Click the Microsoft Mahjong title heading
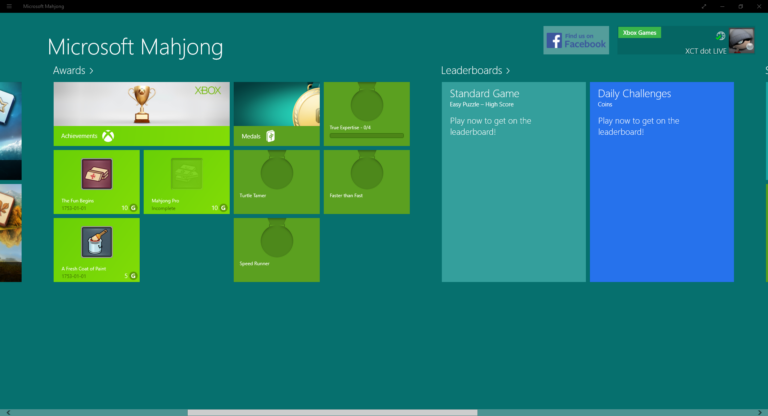768x416 pixels. pos(135,48)
